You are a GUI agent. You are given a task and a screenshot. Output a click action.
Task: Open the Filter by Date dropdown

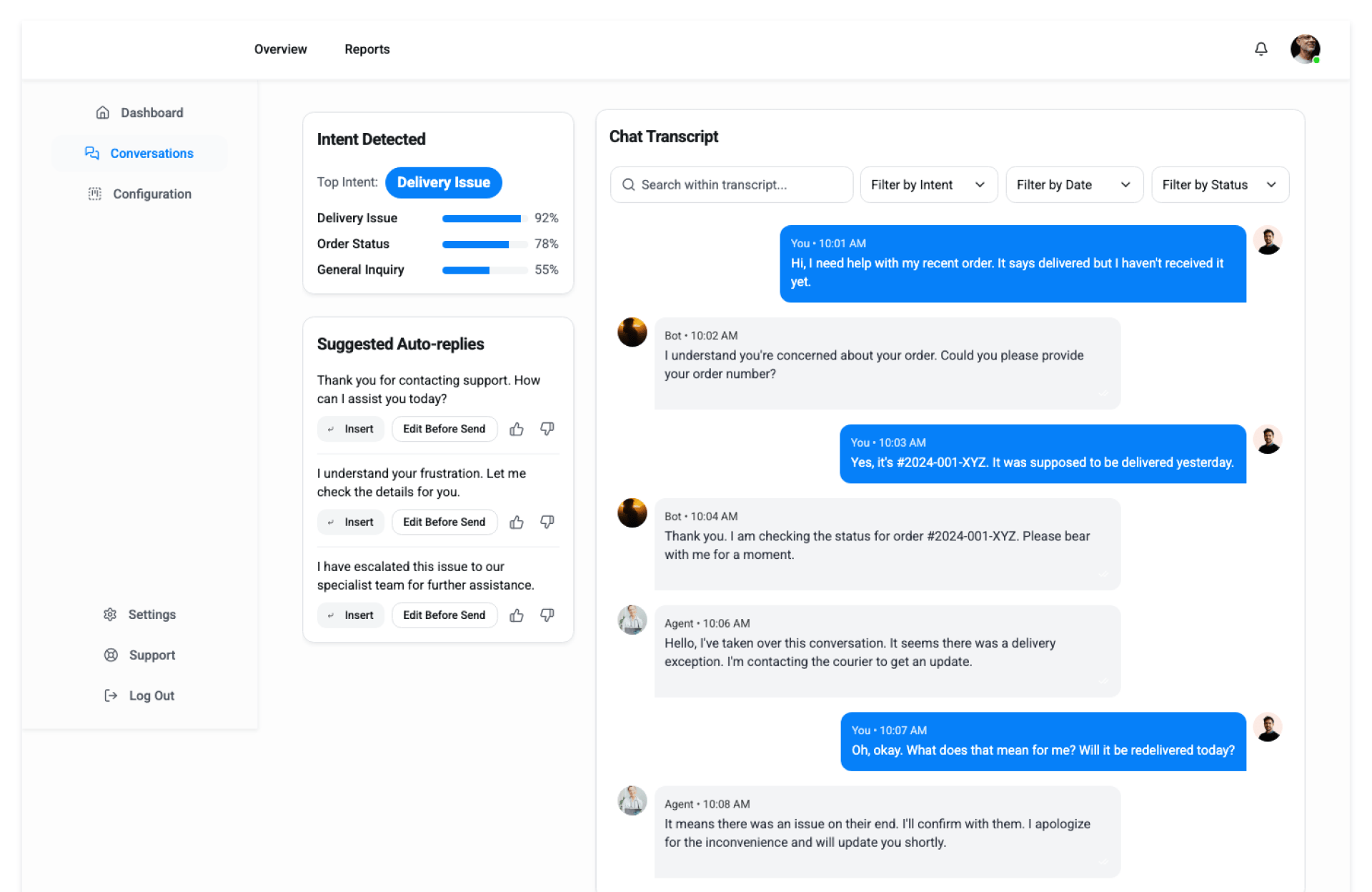pyautogui.click(x=1073, y=185)
